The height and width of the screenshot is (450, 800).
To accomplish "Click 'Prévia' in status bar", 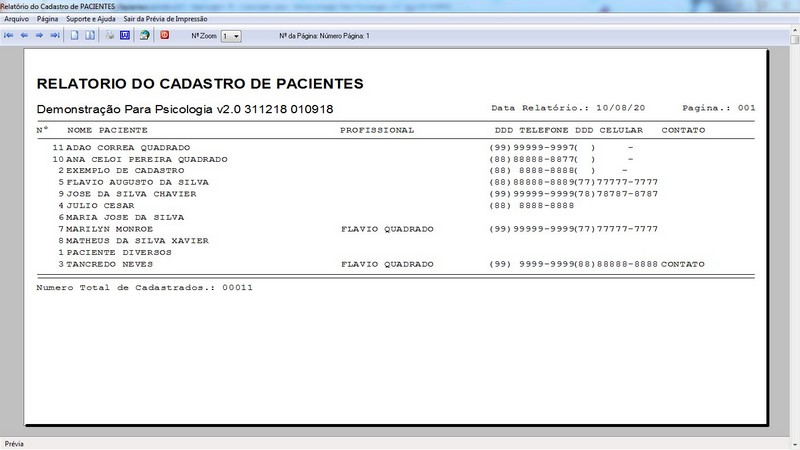I will [x=14, y=444].
